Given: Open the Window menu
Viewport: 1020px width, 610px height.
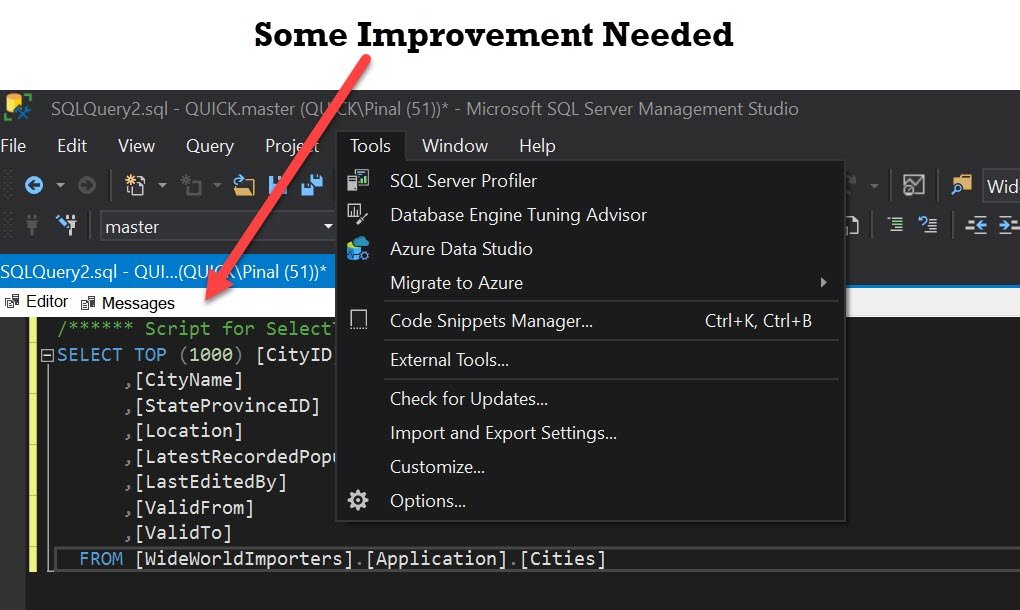Looking at the screenshot, I should (x=455, y=146).
